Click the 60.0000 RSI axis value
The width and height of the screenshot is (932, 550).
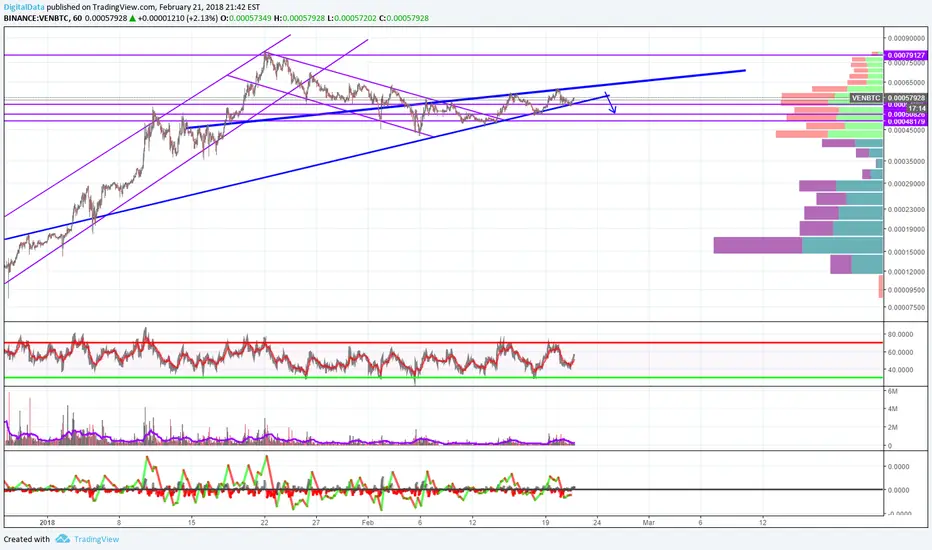(x=900, y=353)
